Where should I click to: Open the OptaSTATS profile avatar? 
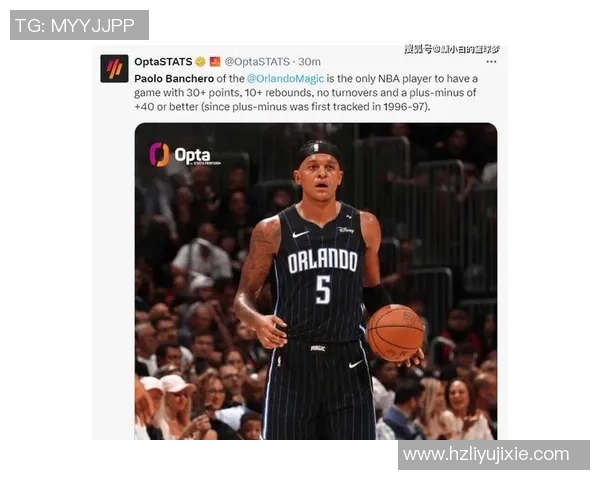click(x=114, y=69)
